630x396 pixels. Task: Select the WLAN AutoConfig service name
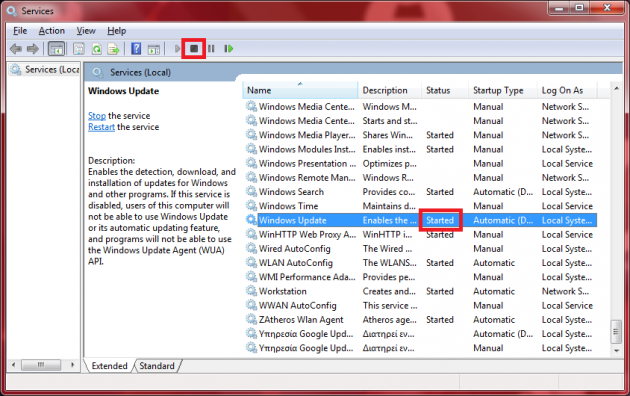coord(296,263)
